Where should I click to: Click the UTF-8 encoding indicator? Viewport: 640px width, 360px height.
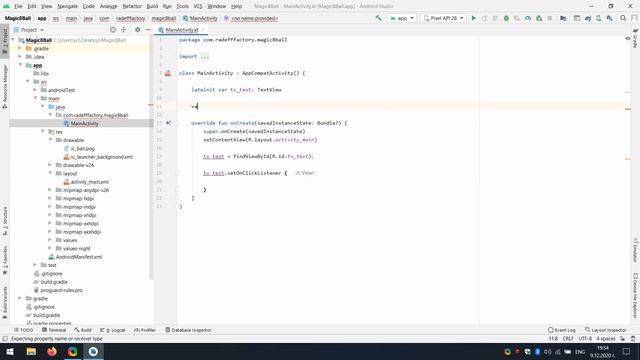585,339
